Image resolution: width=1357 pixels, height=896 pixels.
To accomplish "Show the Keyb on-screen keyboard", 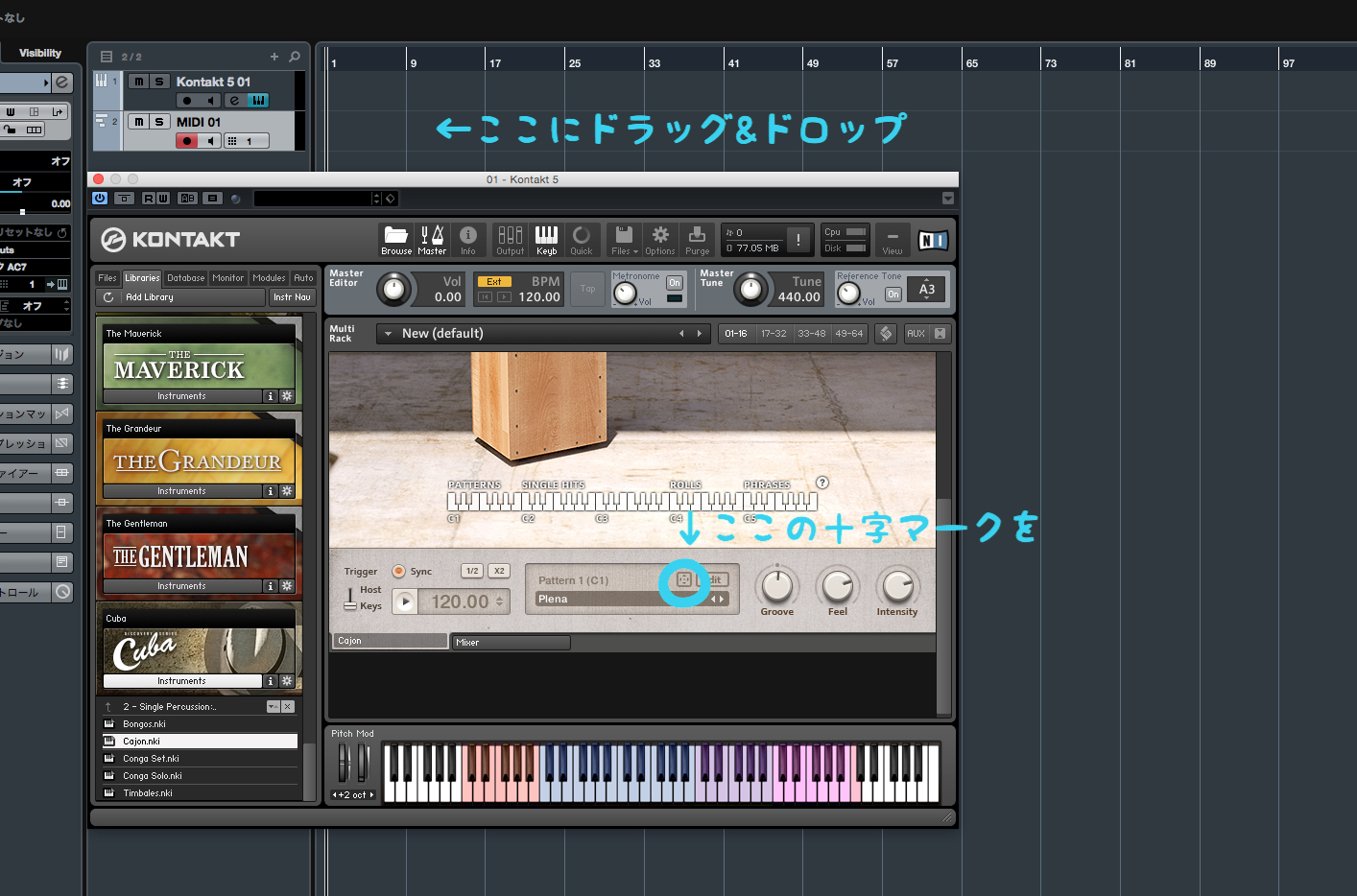I will (546, 239).
